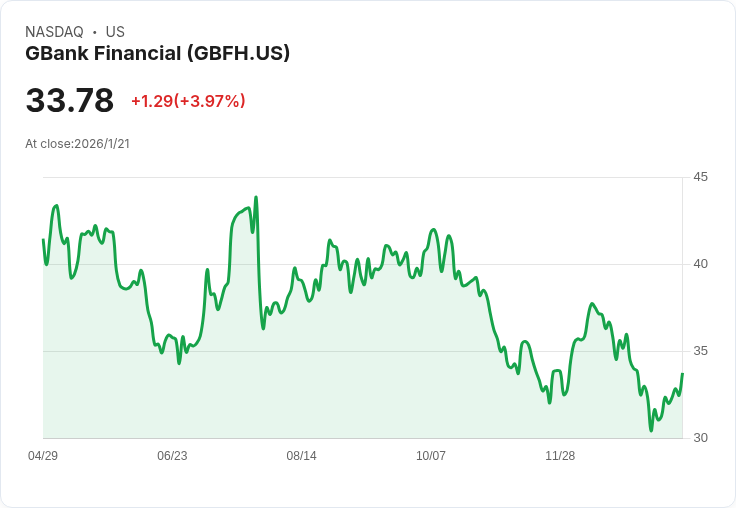736x508 pixels.
Task: Click the starting leftmost point of the chart line
Action: click(x=43, y=240)
